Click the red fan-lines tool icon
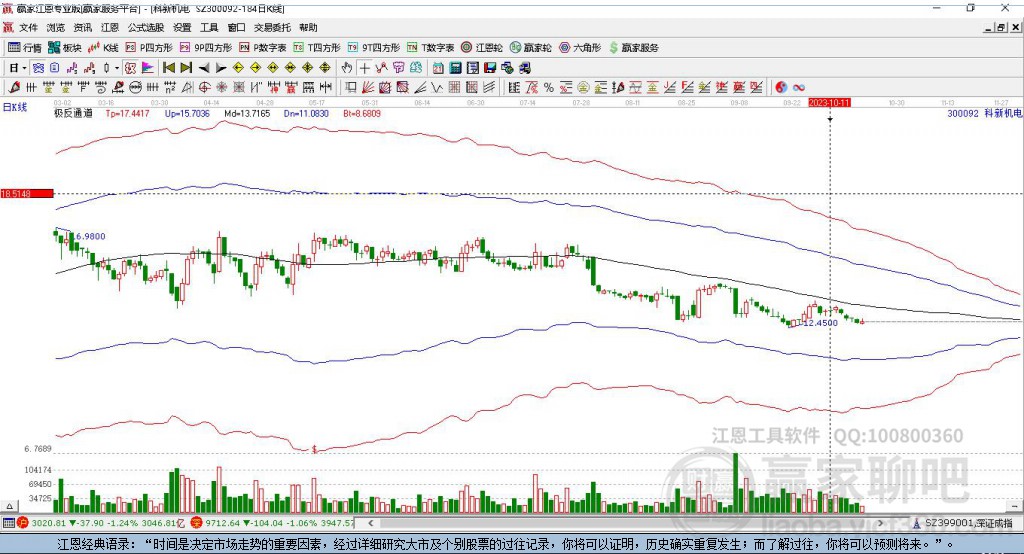 tap(368, 88)
